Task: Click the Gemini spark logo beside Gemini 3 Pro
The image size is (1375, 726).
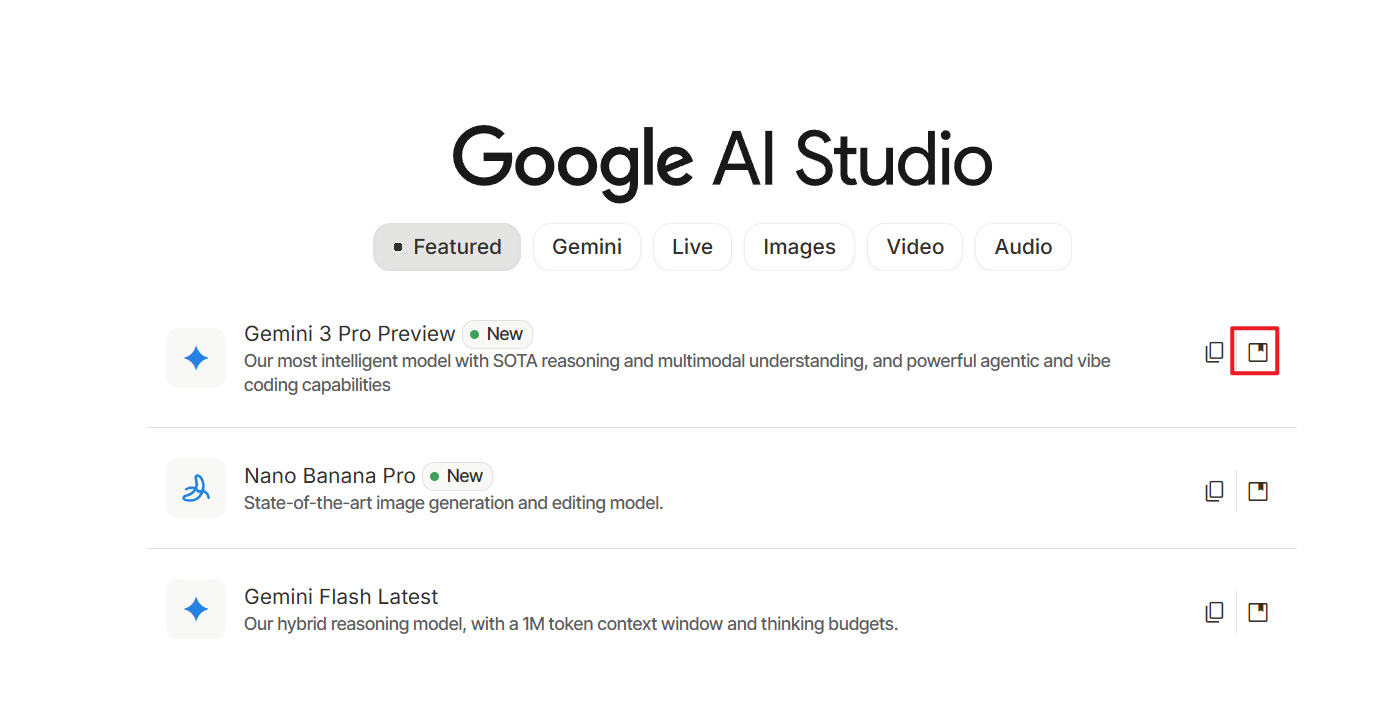Action: pos(196,358)
